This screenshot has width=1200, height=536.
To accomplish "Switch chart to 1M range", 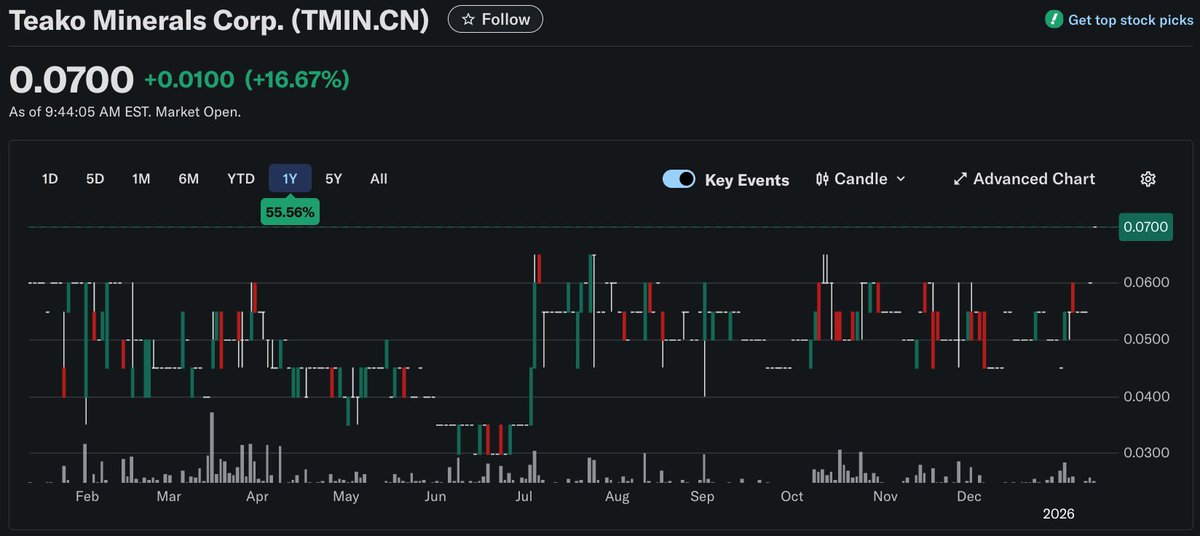I will point(141,179).
